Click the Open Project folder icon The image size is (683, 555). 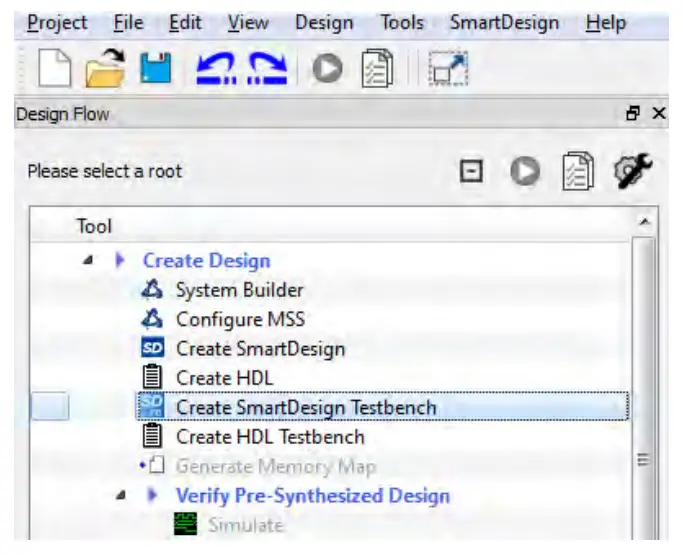point(105,68)
